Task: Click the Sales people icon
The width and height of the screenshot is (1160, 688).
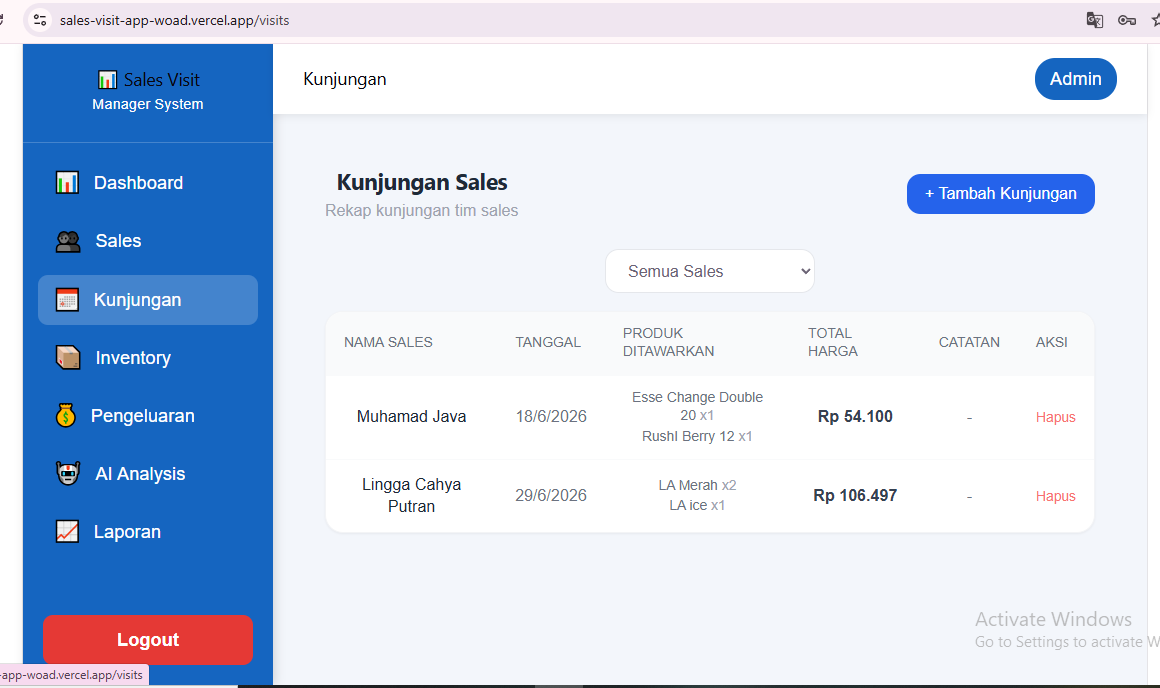Action: 68,241
